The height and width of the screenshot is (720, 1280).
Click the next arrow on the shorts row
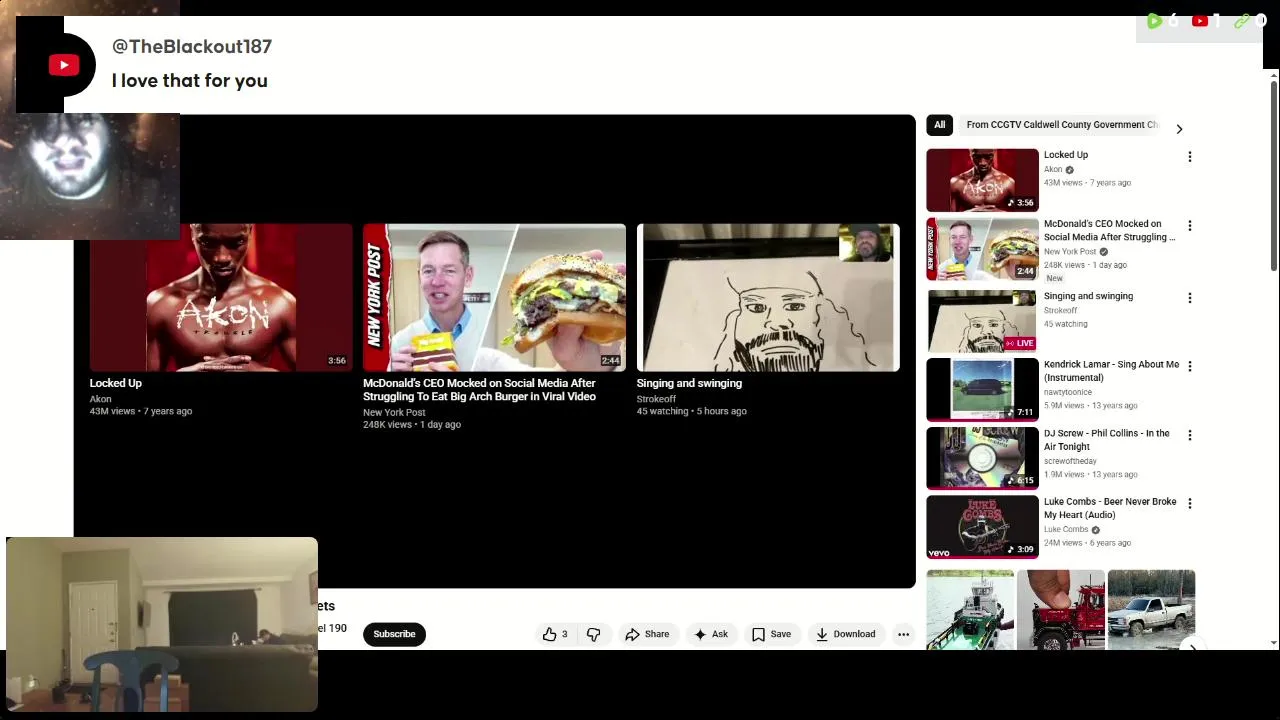tap(1192, 647)
